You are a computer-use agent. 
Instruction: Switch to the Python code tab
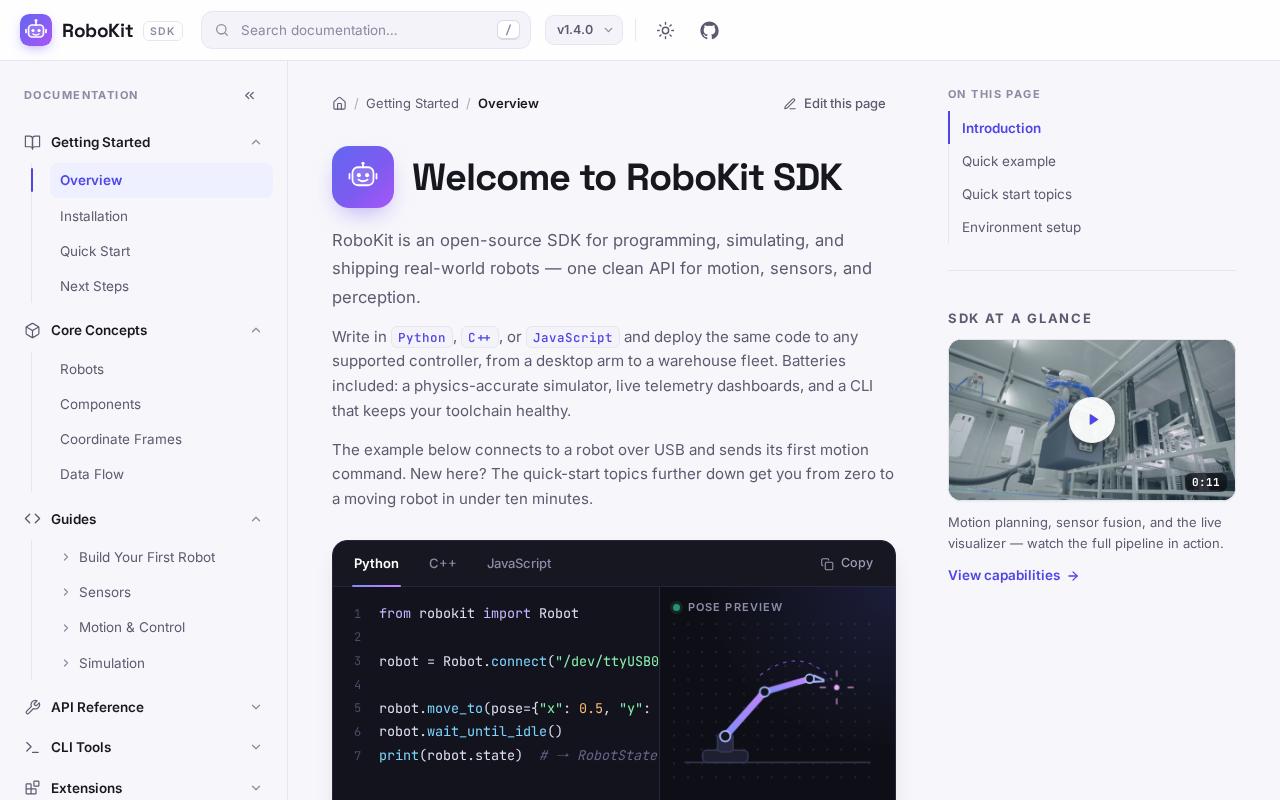[x=376, y=564]
